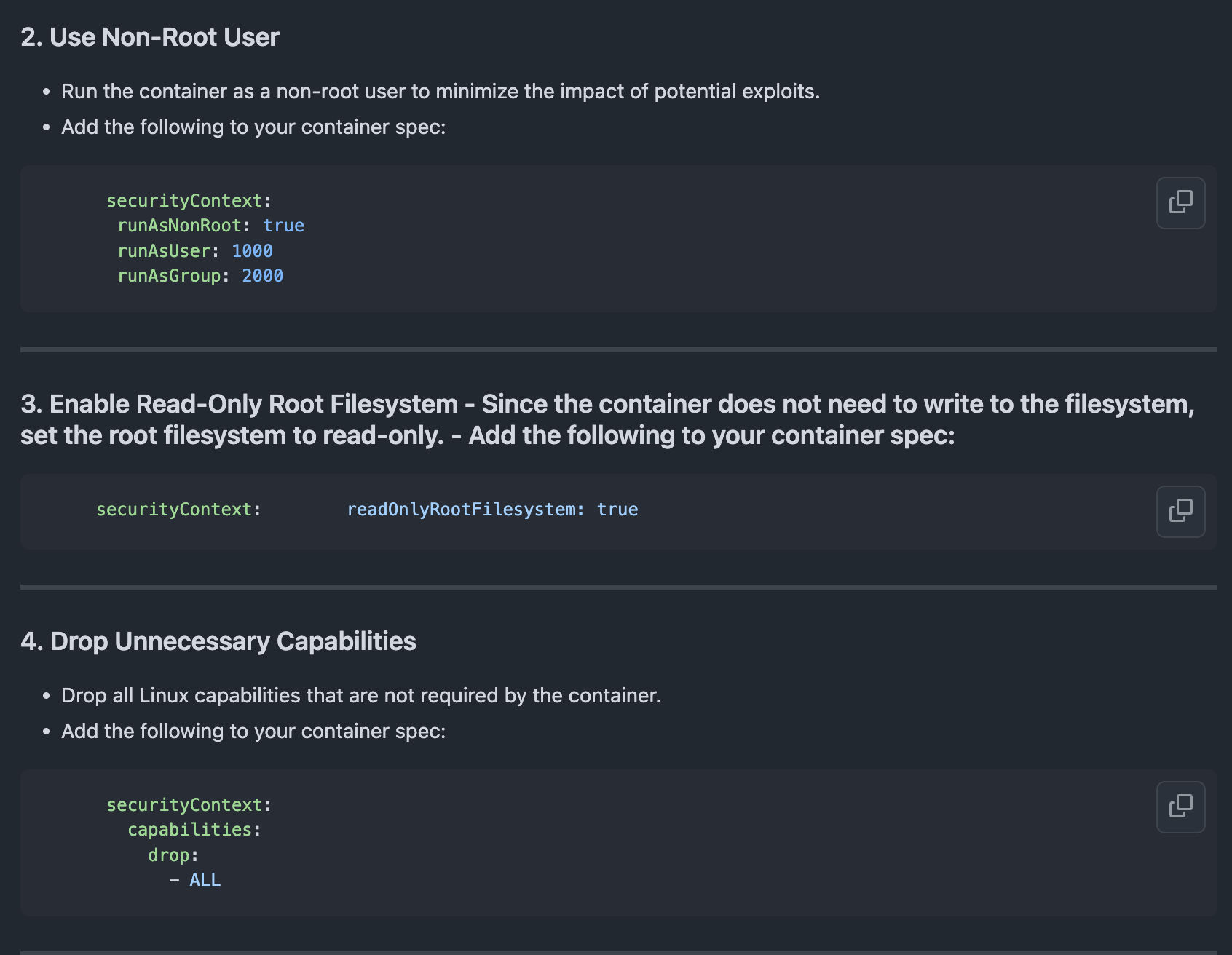1232x955 pixels.
Task: Click the runAsUser value 1000
Action: pos(252,251)
